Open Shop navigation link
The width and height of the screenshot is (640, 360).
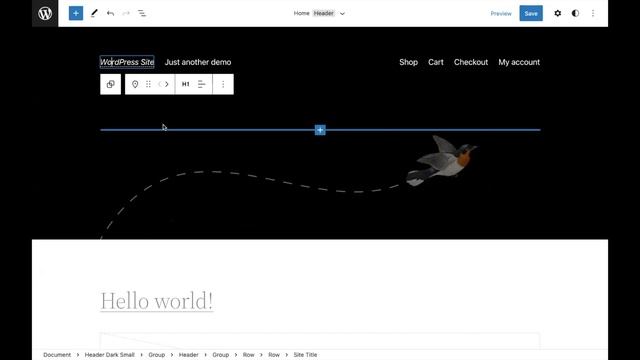[x=408, y=62]
